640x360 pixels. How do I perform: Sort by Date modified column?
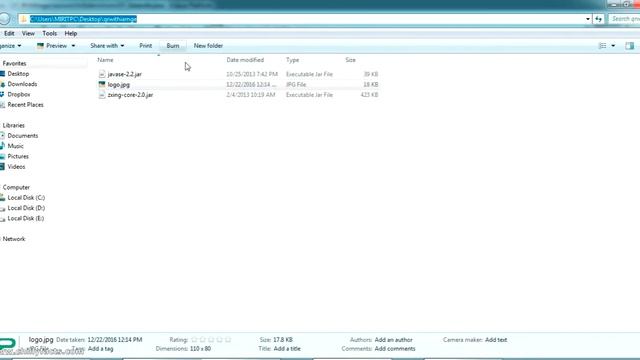245,60
